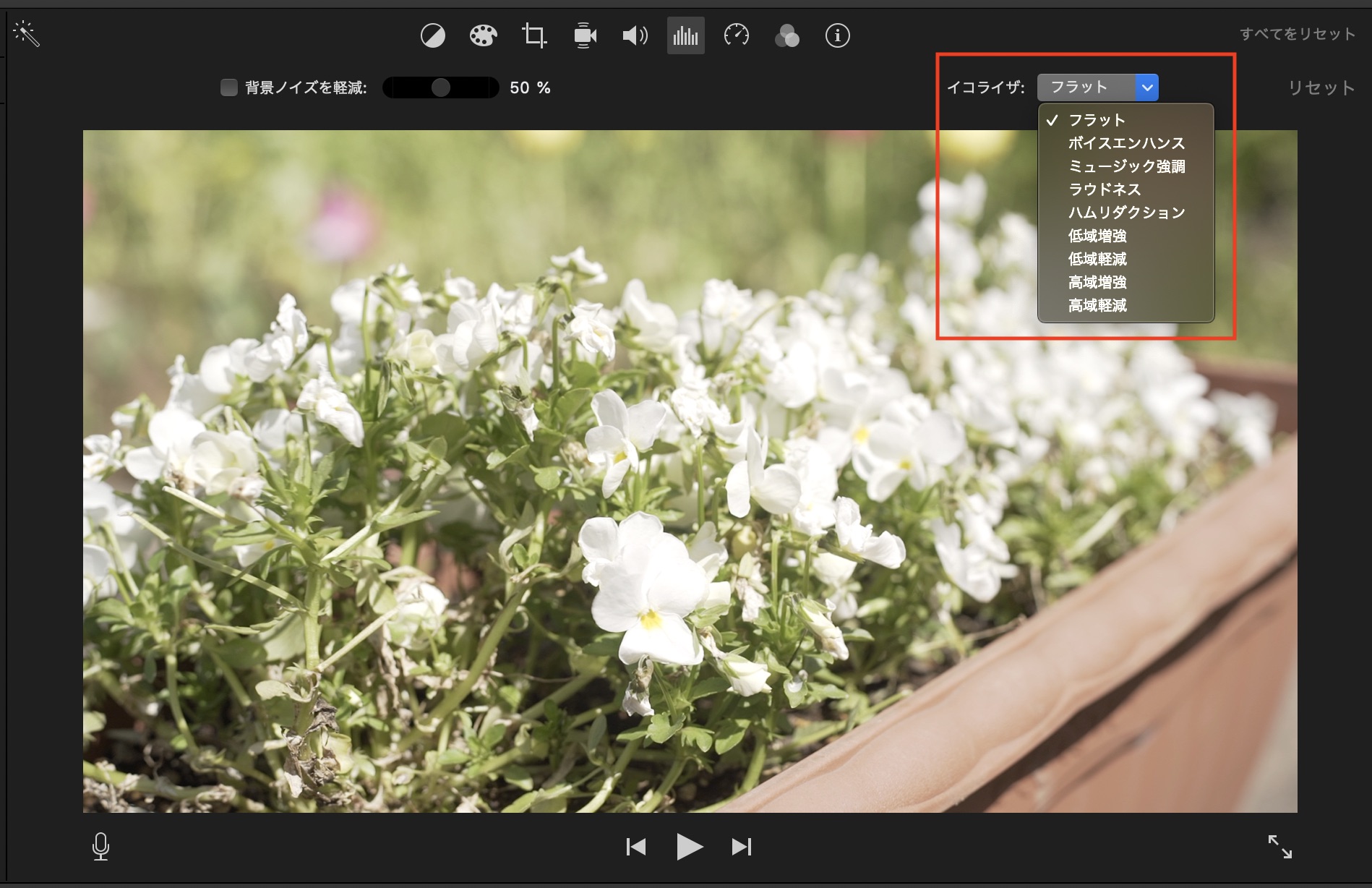Click the リセット button beside the equalizer

click(x=1321, y=88)
